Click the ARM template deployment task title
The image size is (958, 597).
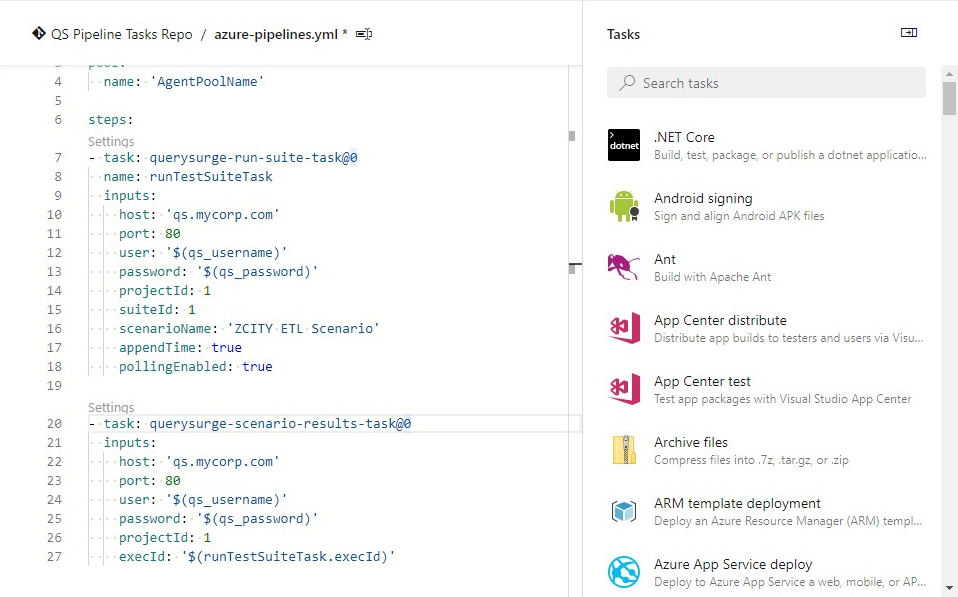click(x=737, y=503)
